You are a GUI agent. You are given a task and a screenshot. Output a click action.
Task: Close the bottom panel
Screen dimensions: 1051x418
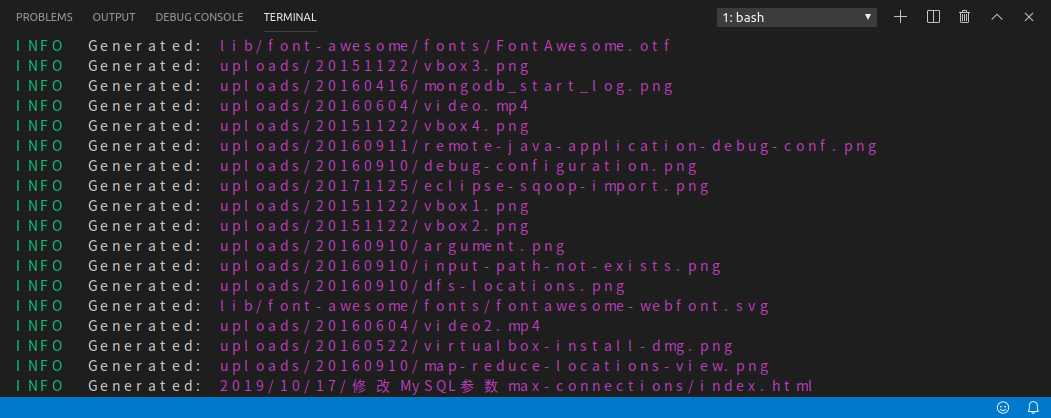tap(1029, 17)
